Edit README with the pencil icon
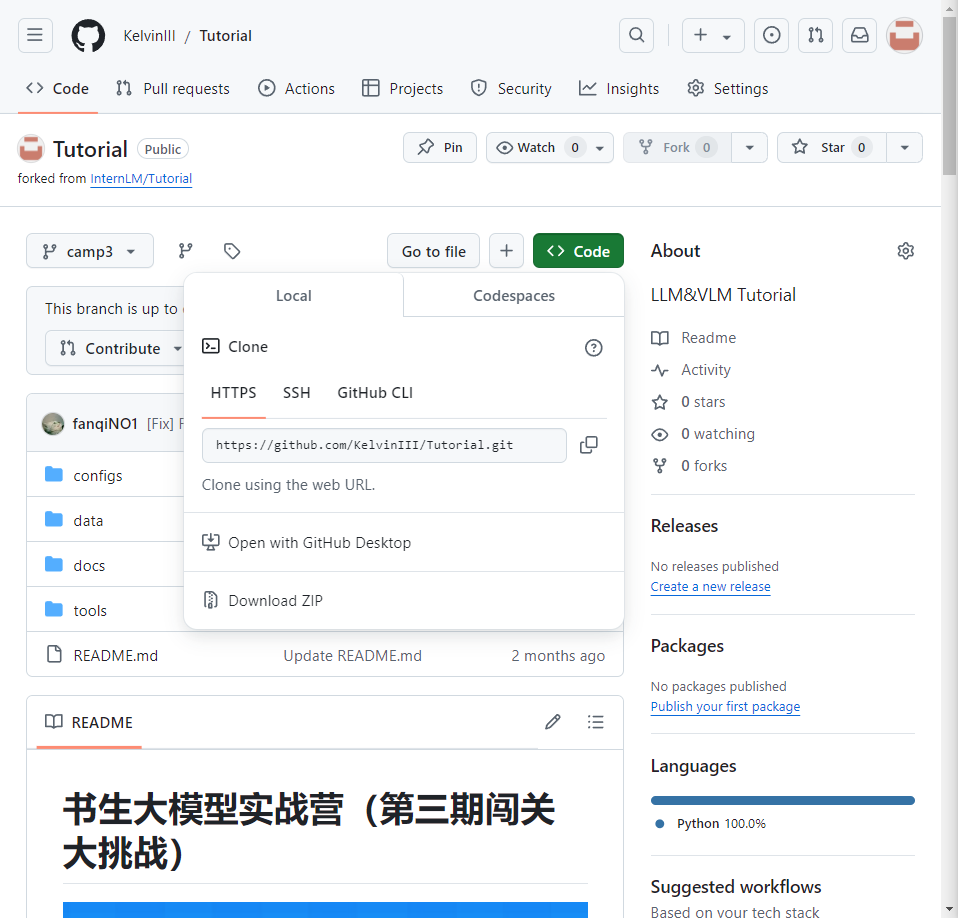The width and height of the screenshot is (958, 918). (x=552, y=722)
